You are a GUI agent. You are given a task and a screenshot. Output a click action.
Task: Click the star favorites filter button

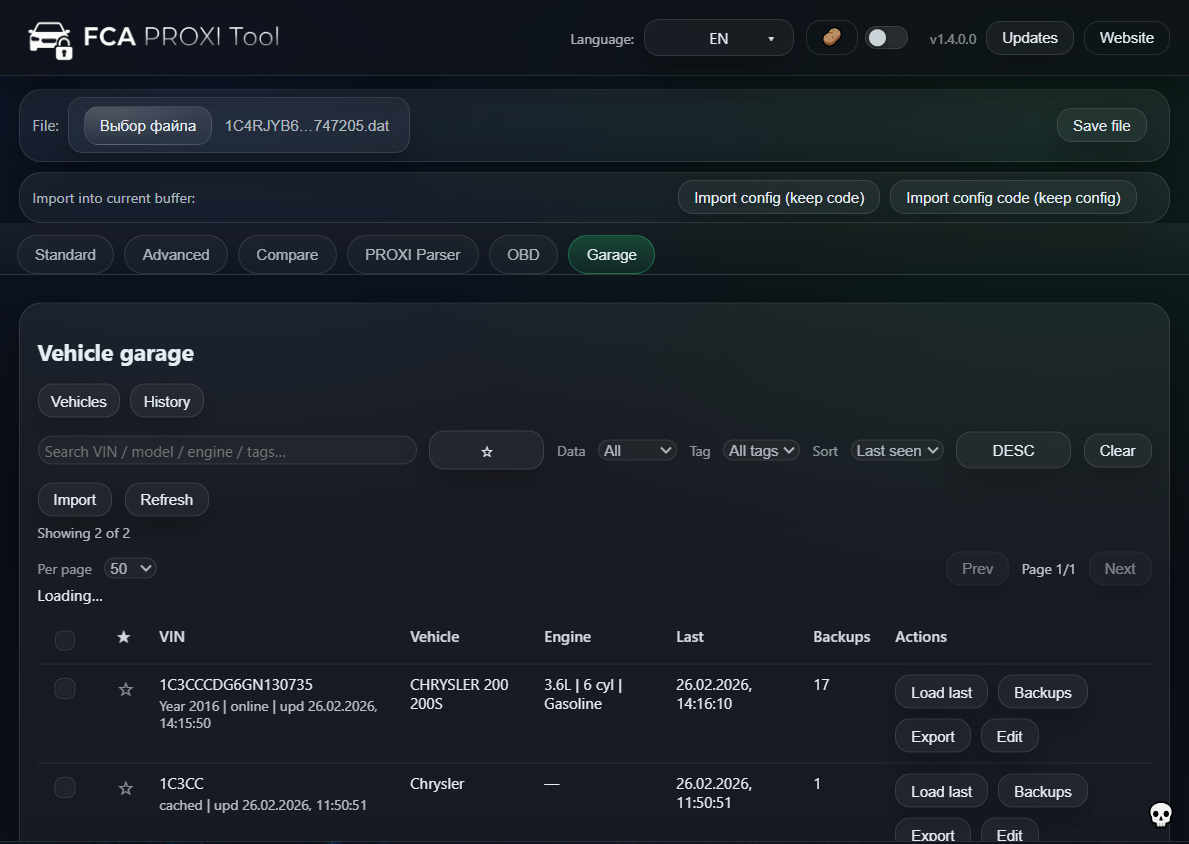pyautogui.click(x=486, y=450)
